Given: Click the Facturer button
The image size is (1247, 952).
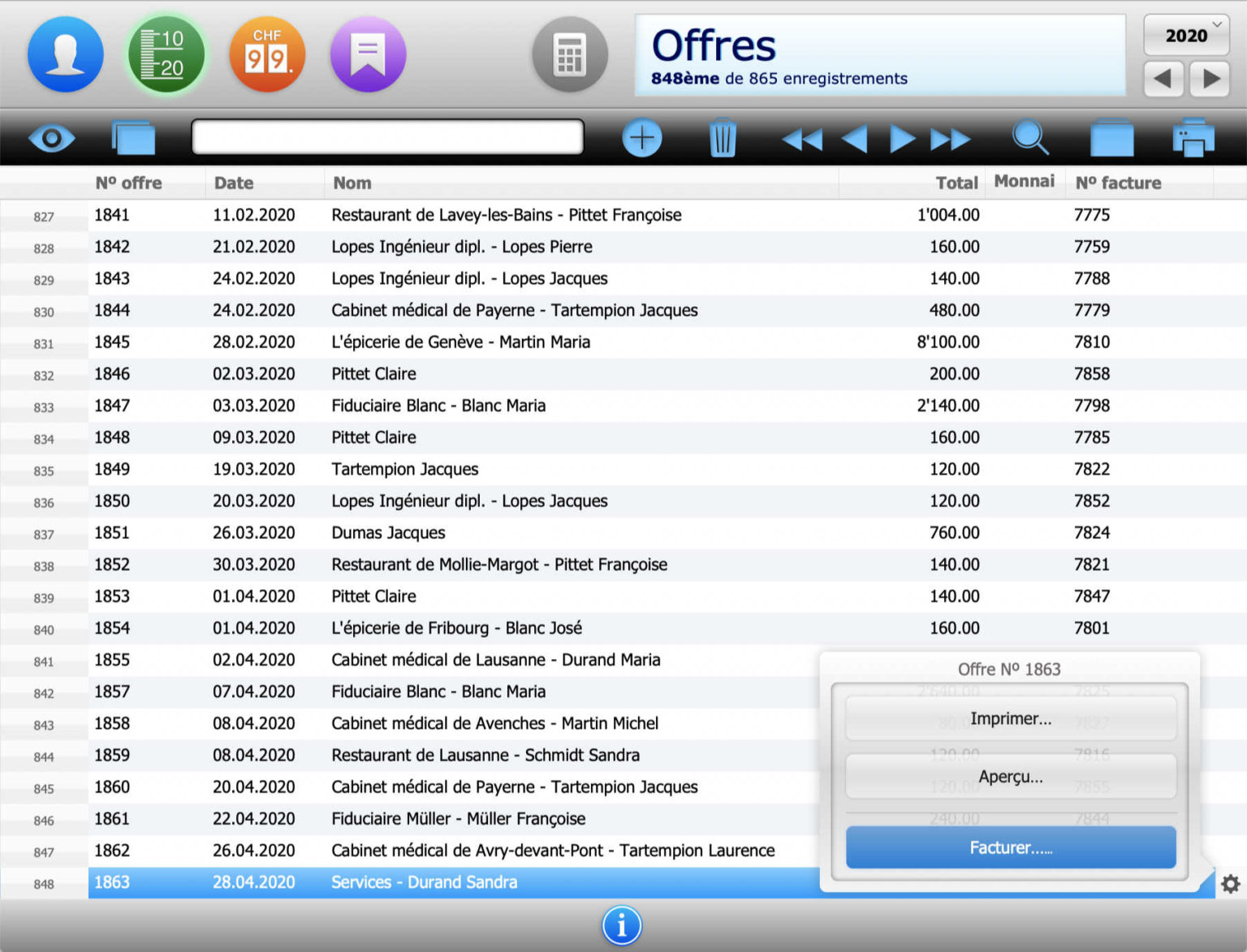Looking at the screenshot, I should pyautogui.click(x=1010, y=846).
